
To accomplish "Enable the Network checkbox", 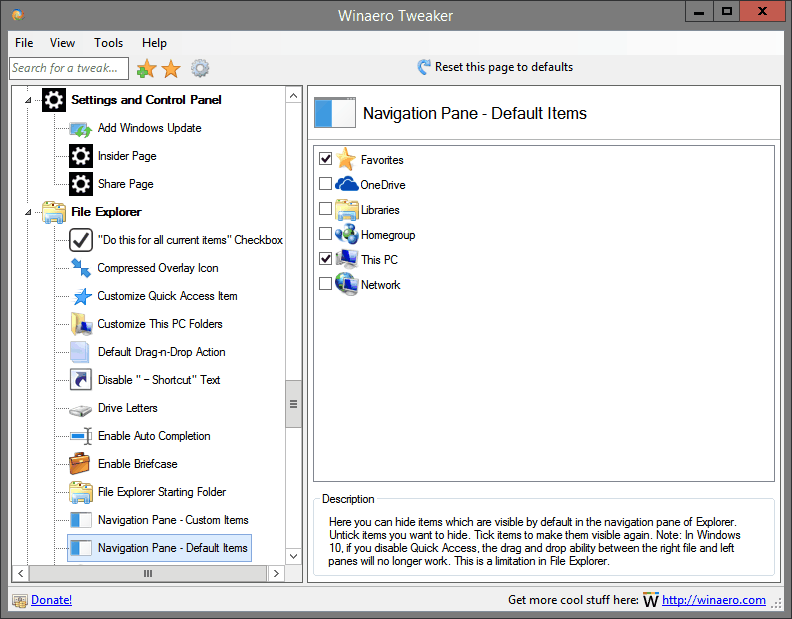I will coord(326,283).
